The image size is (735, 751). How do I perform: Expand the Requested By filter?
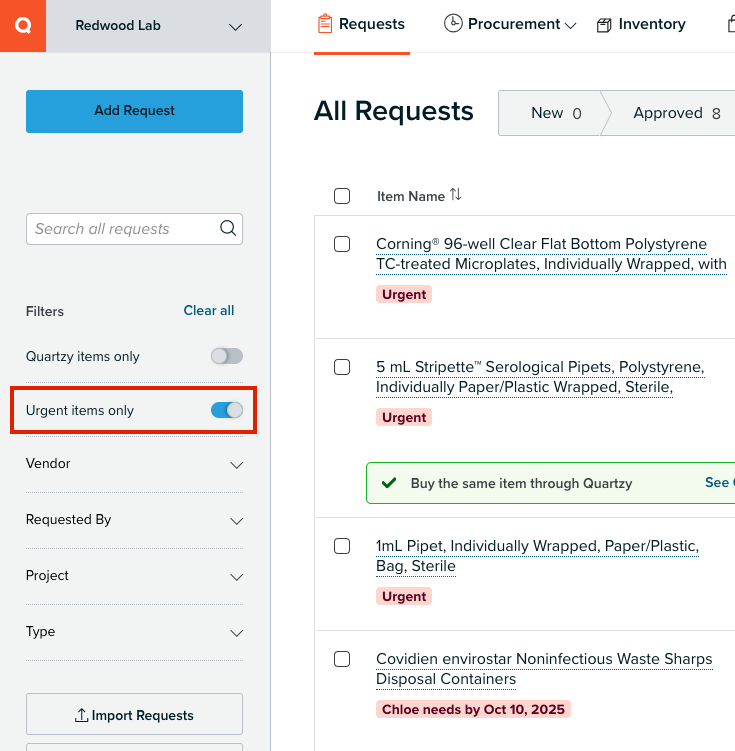click(135, 520)
